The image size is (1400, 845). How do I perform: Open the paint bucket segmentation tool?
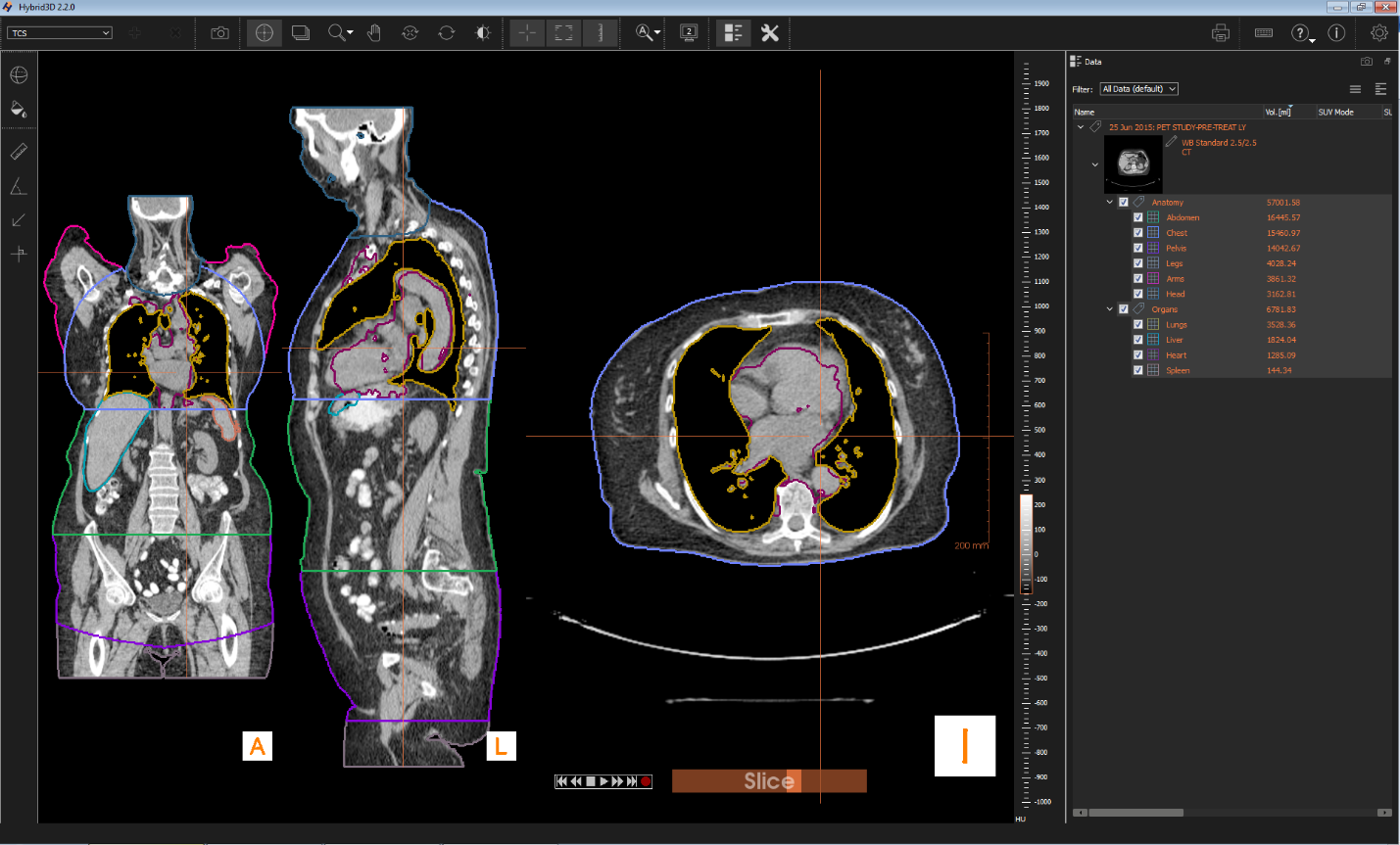pyautogui.click(x=19, y=109)
